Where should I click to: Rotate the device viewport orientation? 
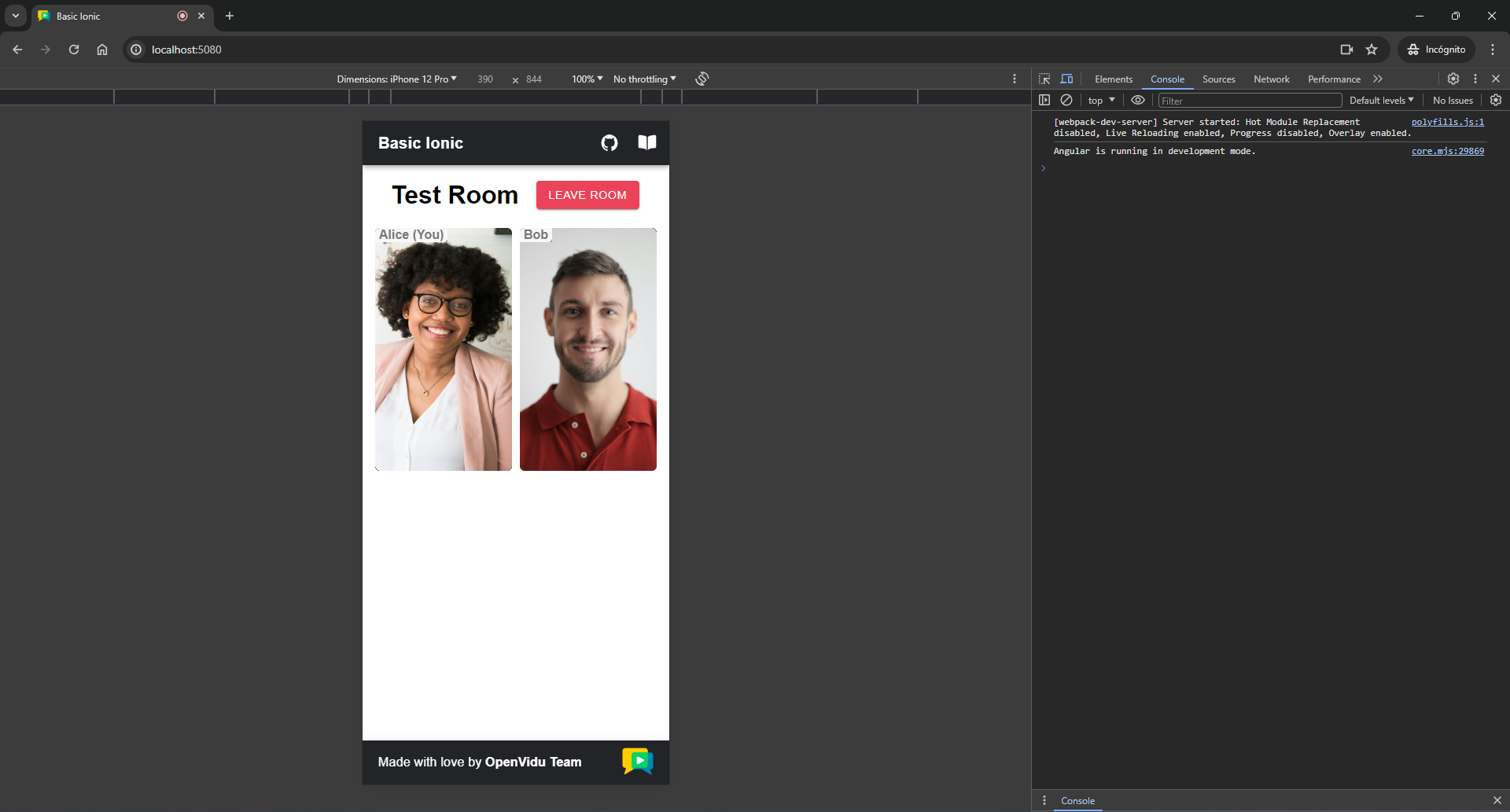pyautogui.click(x=702, y=79)
